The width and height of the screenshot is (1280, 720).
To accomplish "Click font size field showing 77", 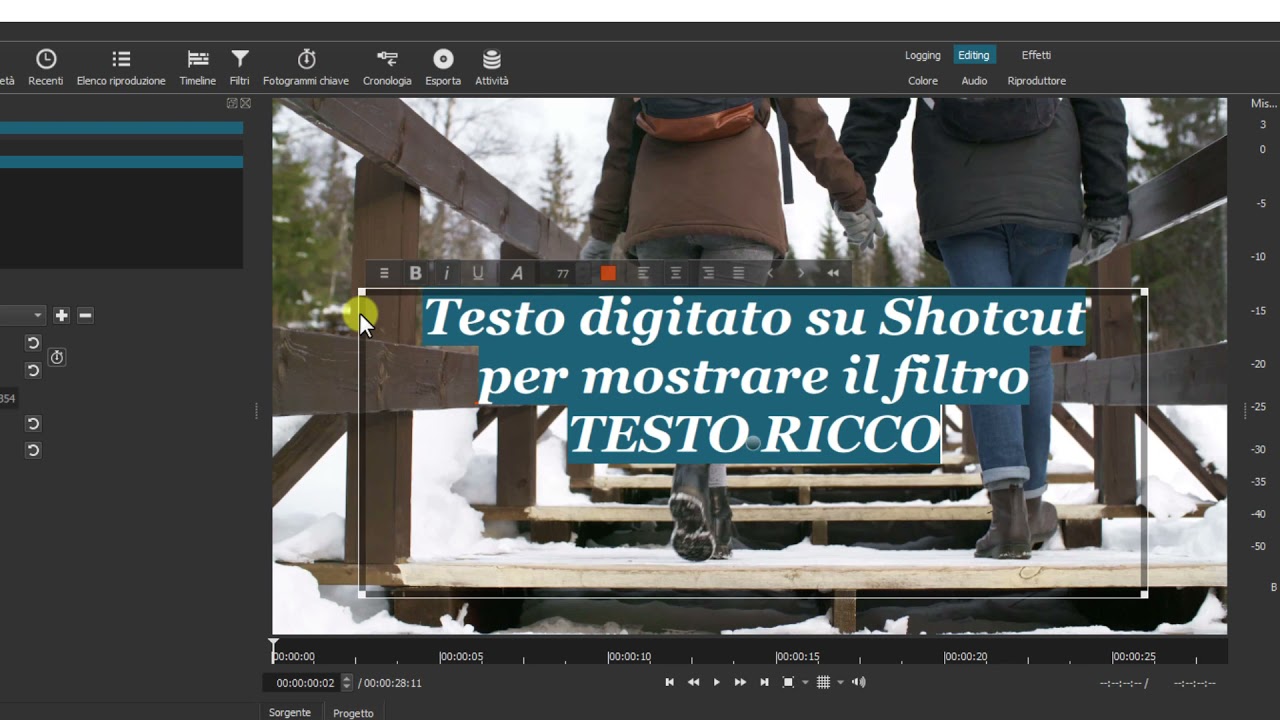I will pyautogui.click(x=563, y=274).
